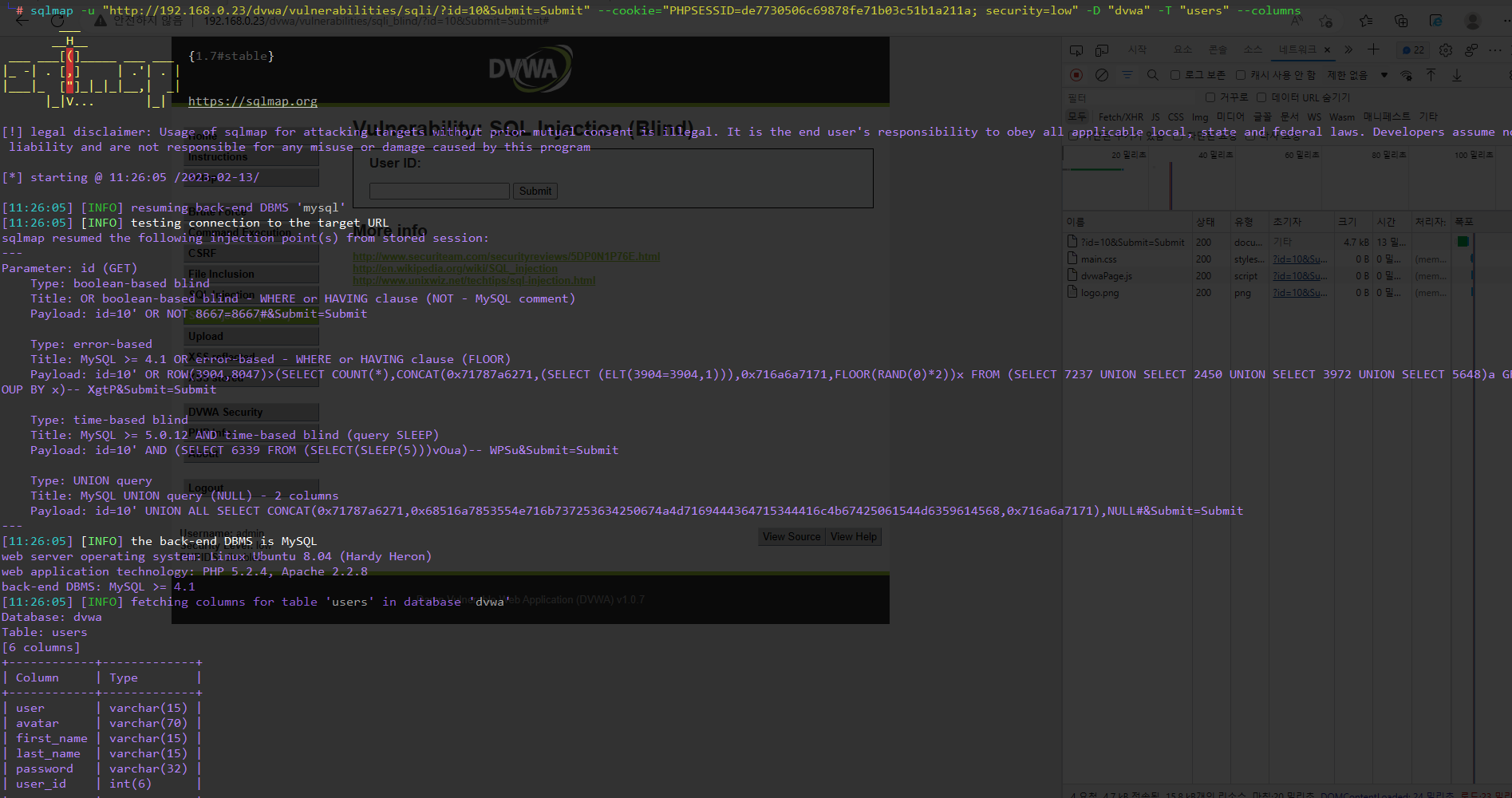Click the file icon beside main.css
This screenshot has height=798, width=1512.
click(1072, 259)
